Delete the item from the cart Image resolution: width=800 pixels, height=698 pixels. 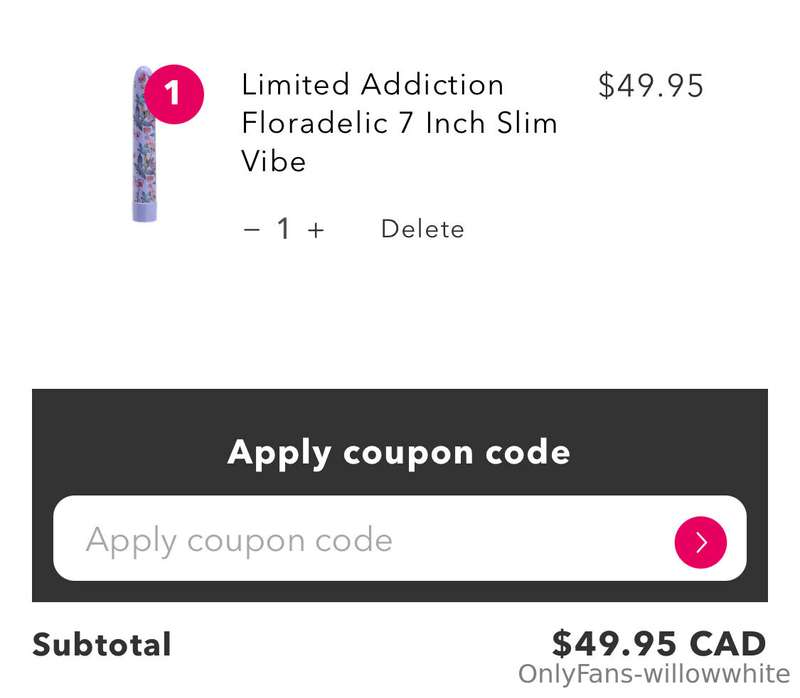point(422,229)
